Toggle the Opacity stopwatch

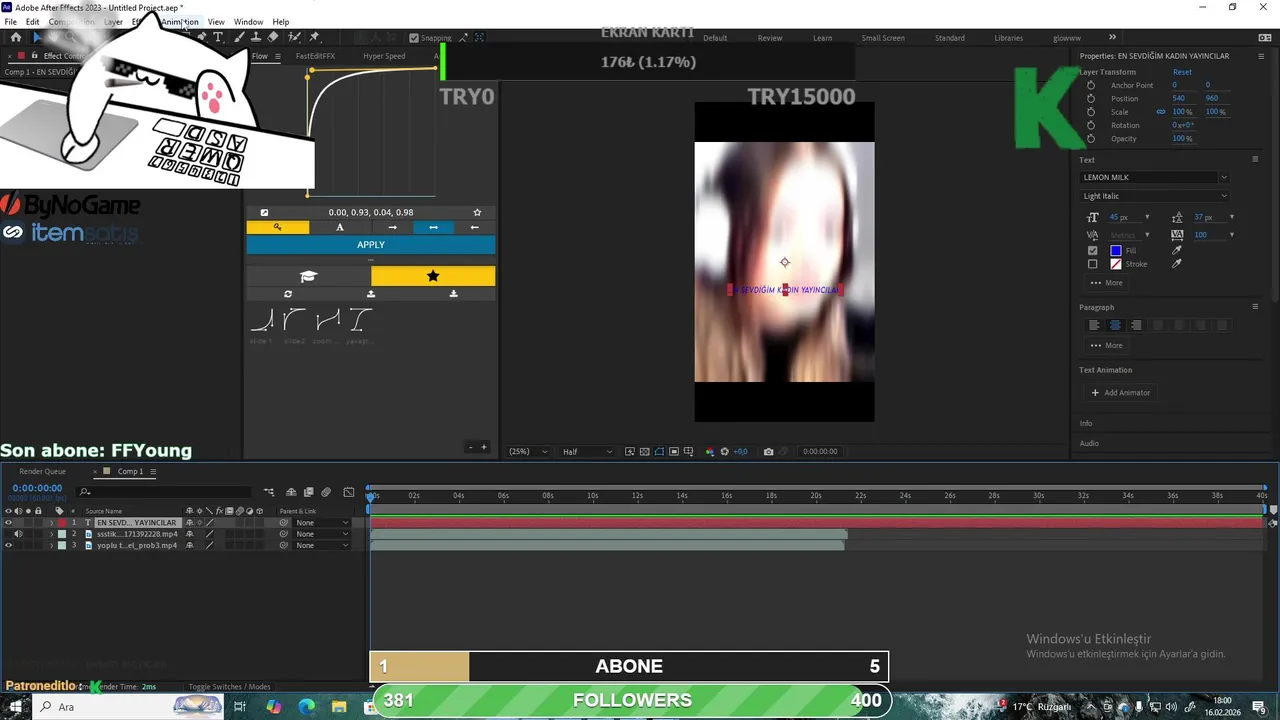point(1091,138)
